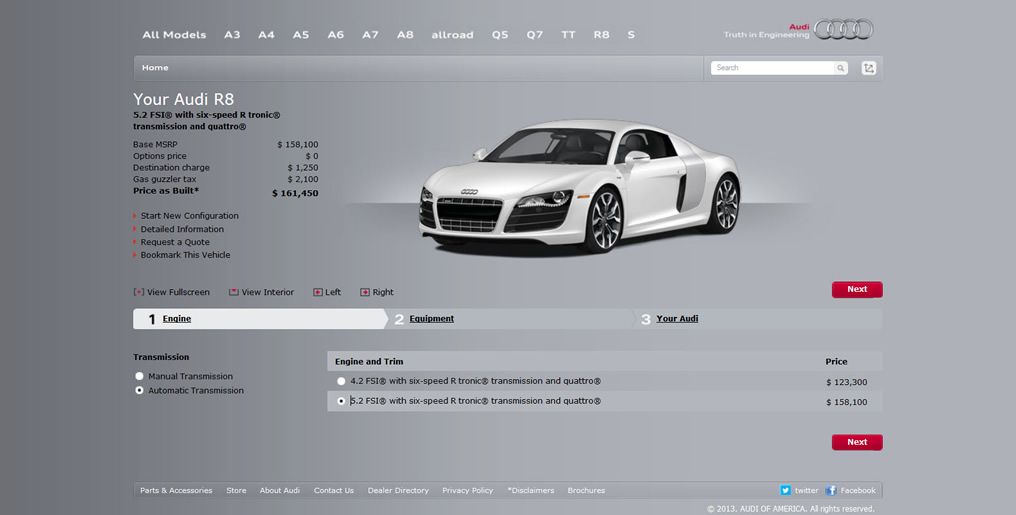
Task: Switch to step 2 Equipment tab
Action: coord(432,319)
